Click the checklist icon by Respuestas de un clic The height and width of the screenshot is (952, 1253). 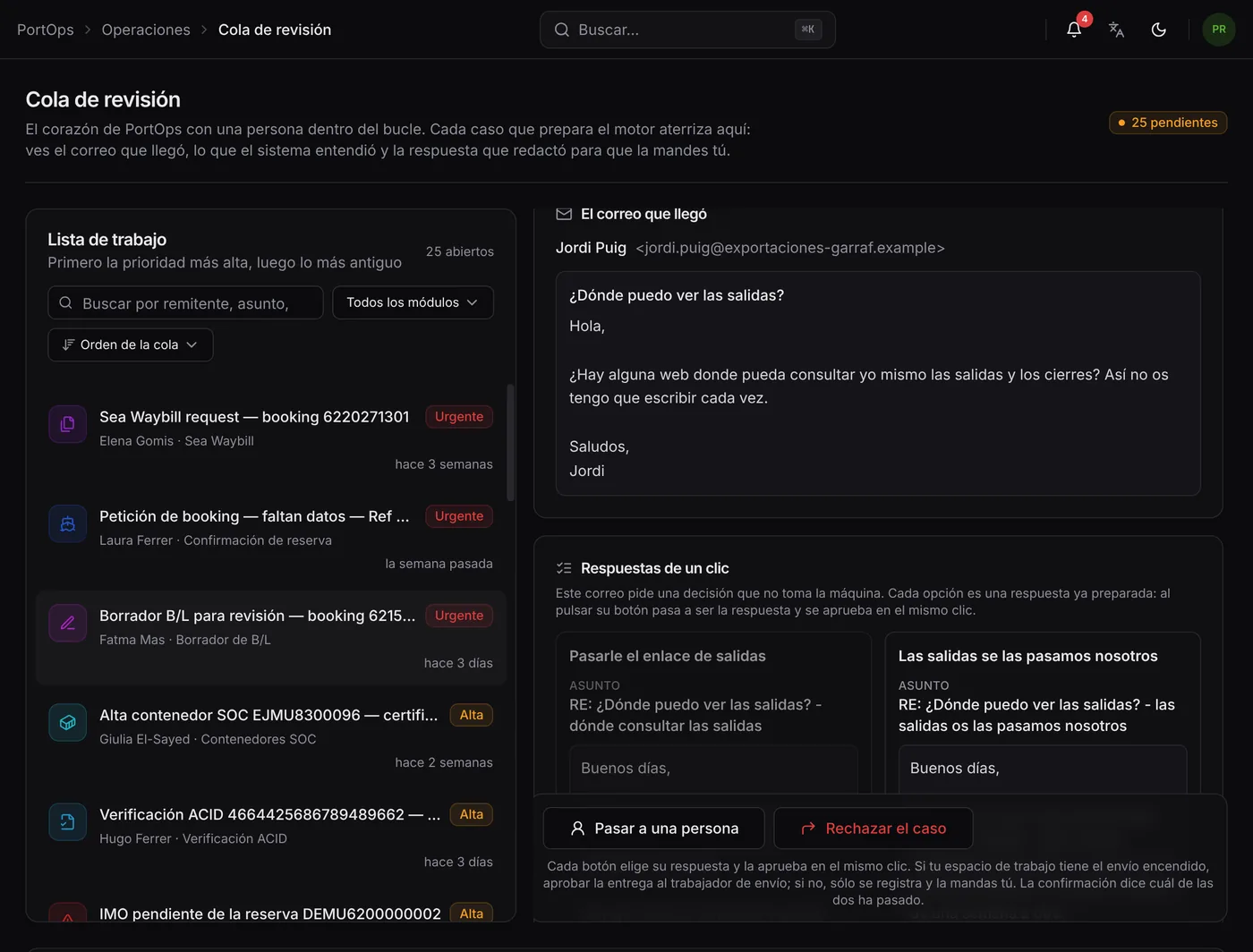[x=564, y=568]
